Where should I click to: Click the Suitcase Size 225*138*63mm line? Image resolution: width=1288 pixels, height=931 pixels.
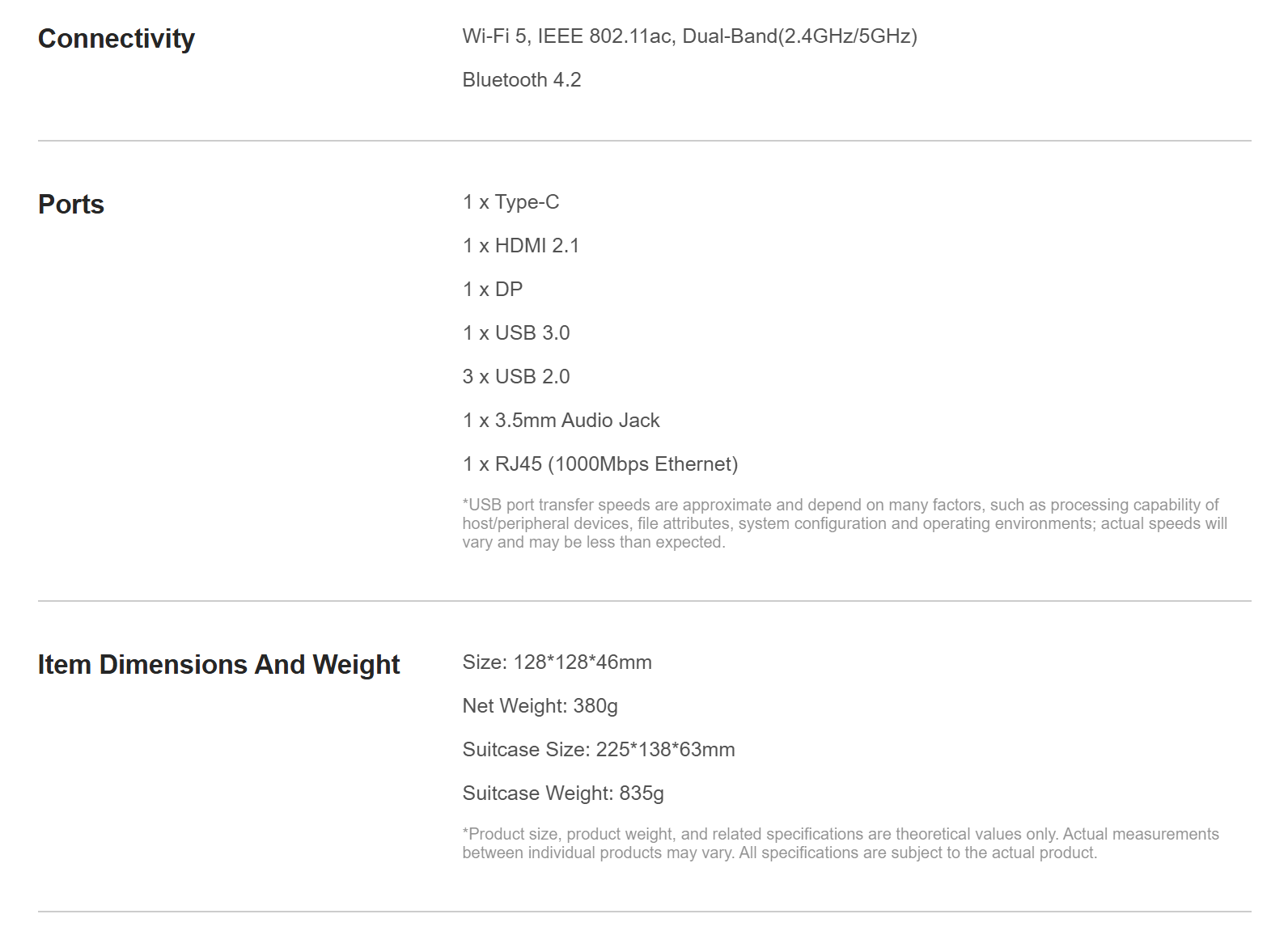[x=598, y=750]
